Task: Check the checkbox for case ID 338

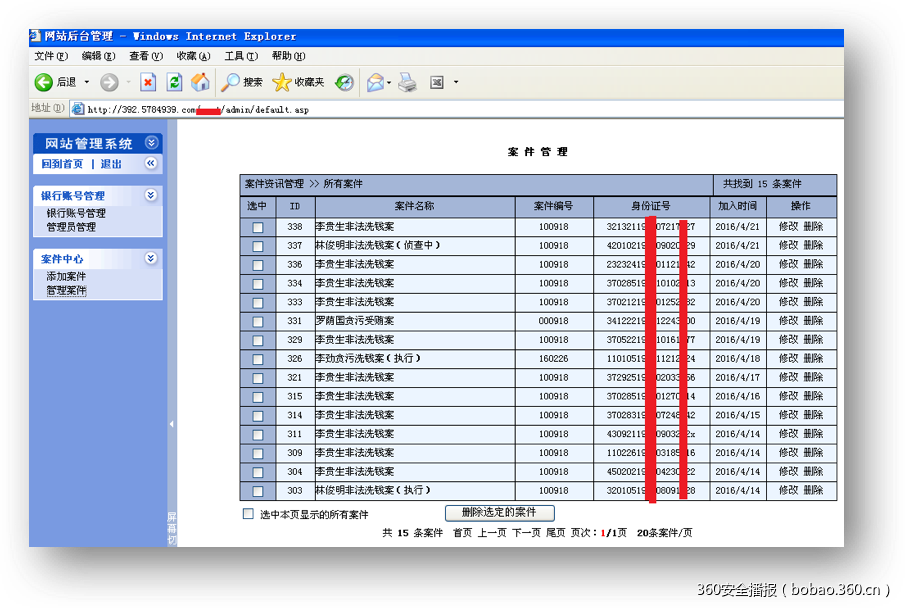Action: click(258, 227)
